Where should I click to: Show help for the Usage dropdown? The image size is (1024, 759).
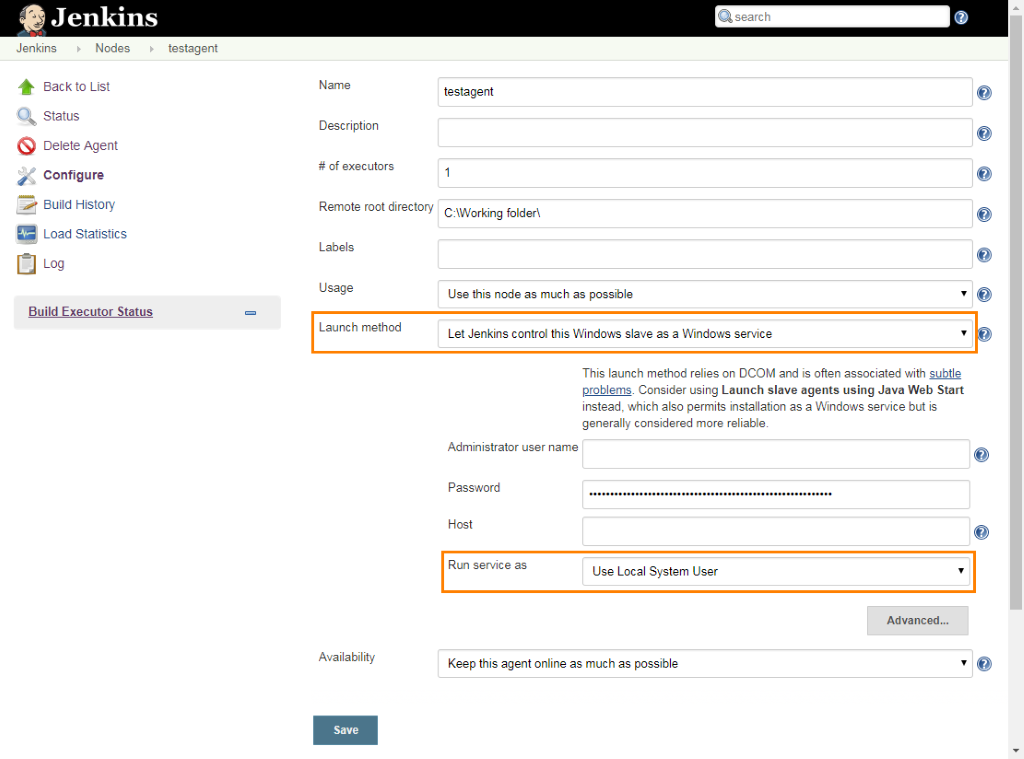point(984,295)
